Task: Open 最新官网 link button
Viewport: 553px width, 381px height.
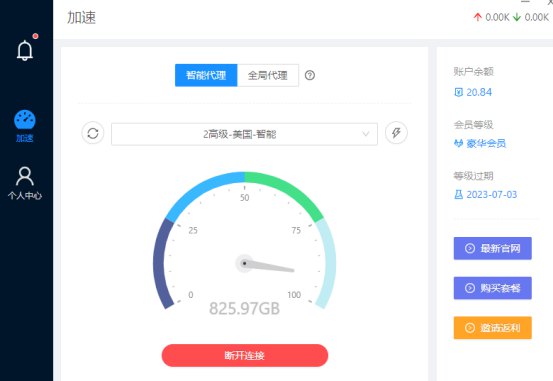Action: tap(492, 248)
